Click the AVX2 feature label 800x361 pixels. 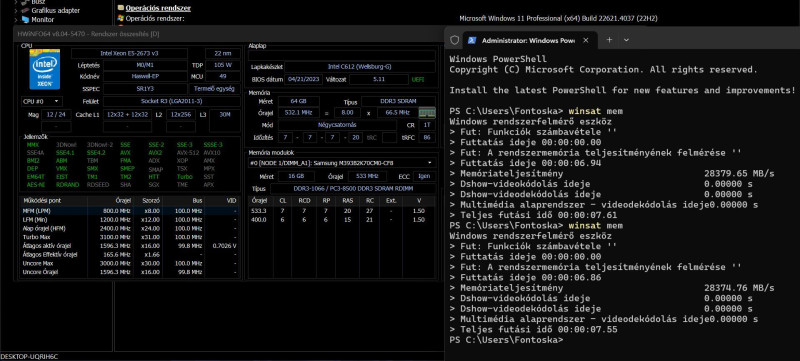[155, 152]
